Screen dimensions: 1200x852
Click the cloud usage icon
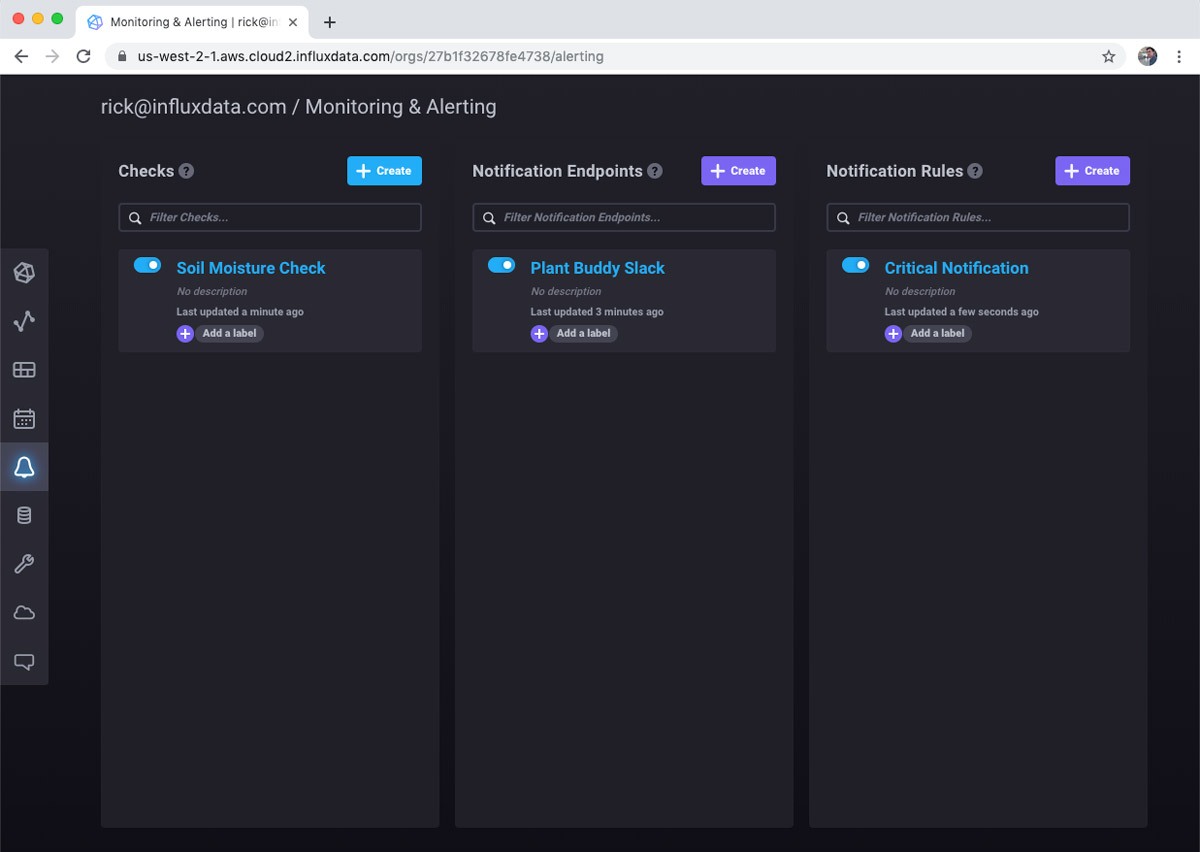coord(24,611)
